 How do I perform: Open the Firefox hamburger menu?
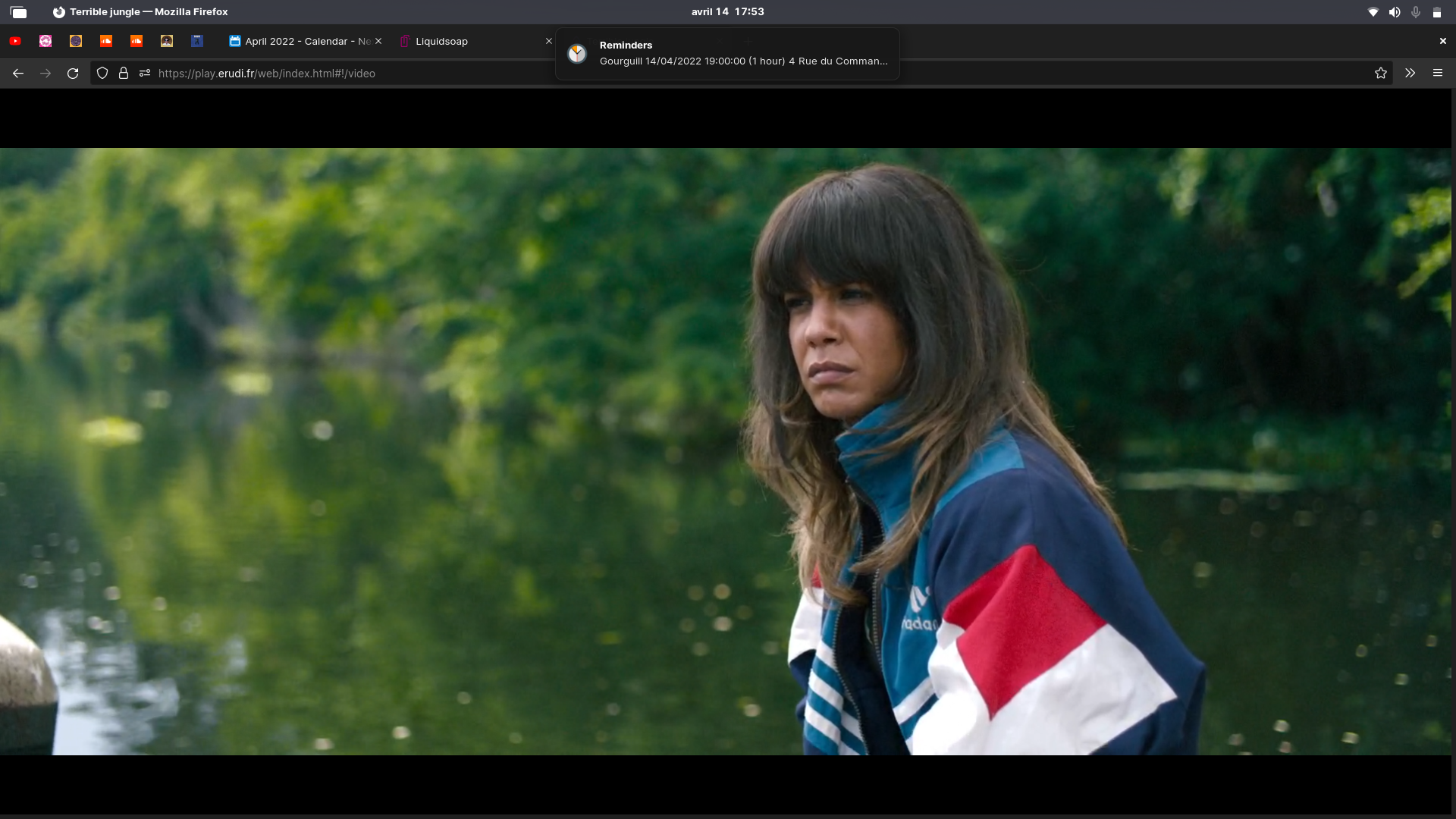[x=1437, y=74]
